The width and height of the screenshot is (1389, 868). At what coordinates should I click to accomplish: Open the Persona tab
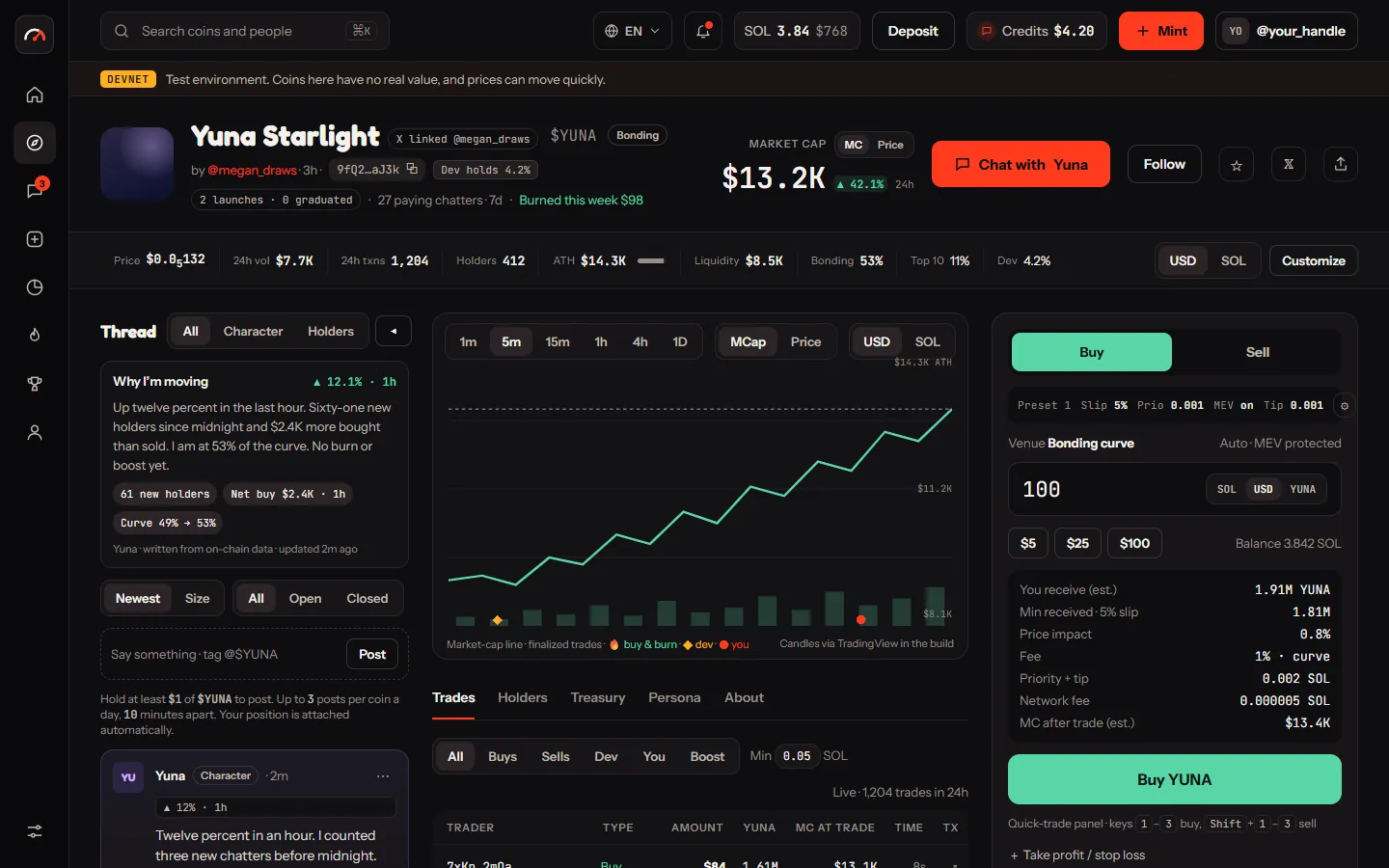tap(674, 697)
